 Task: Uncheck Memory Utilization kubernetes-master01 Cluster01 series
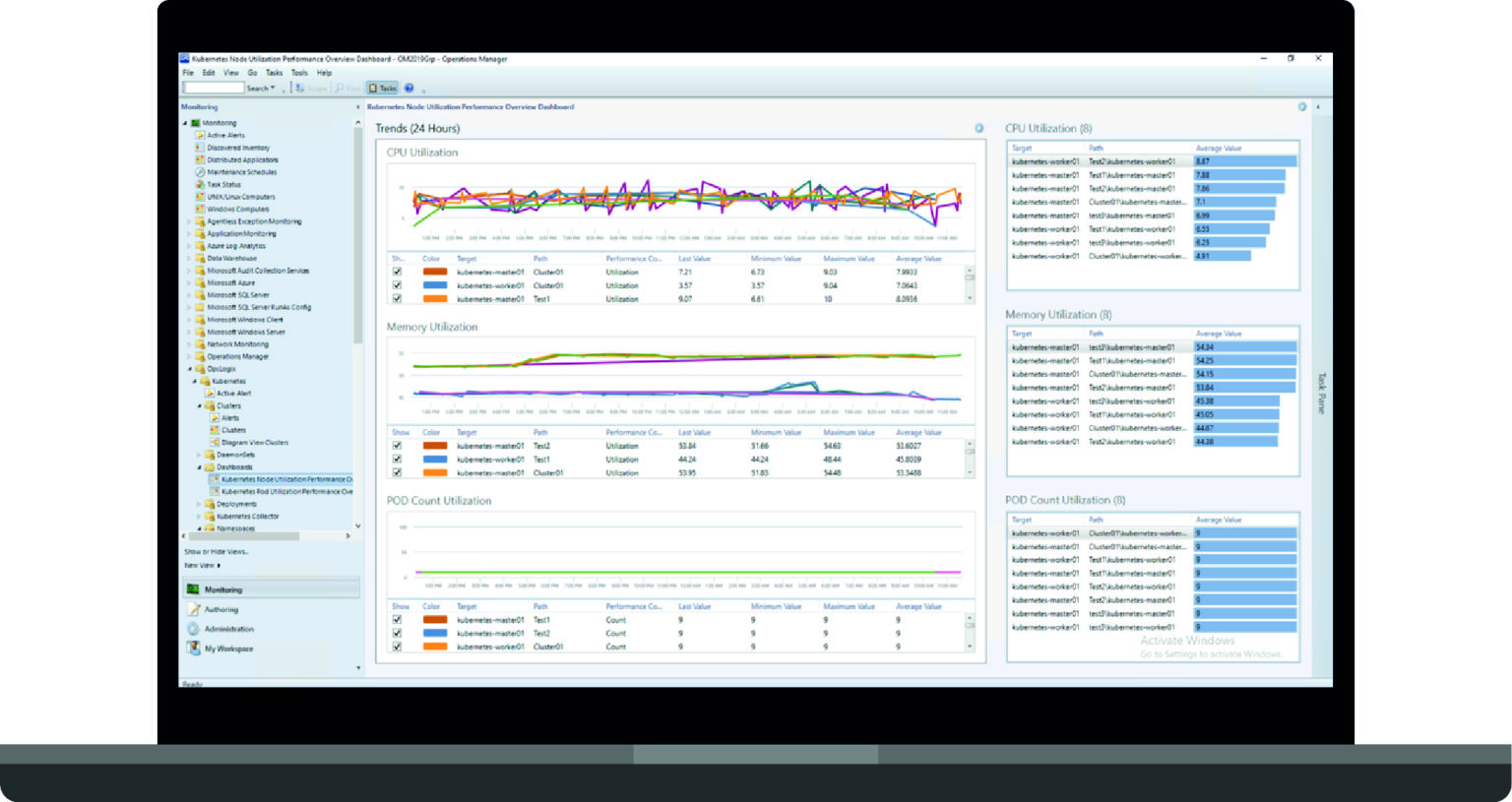(397, 472)
